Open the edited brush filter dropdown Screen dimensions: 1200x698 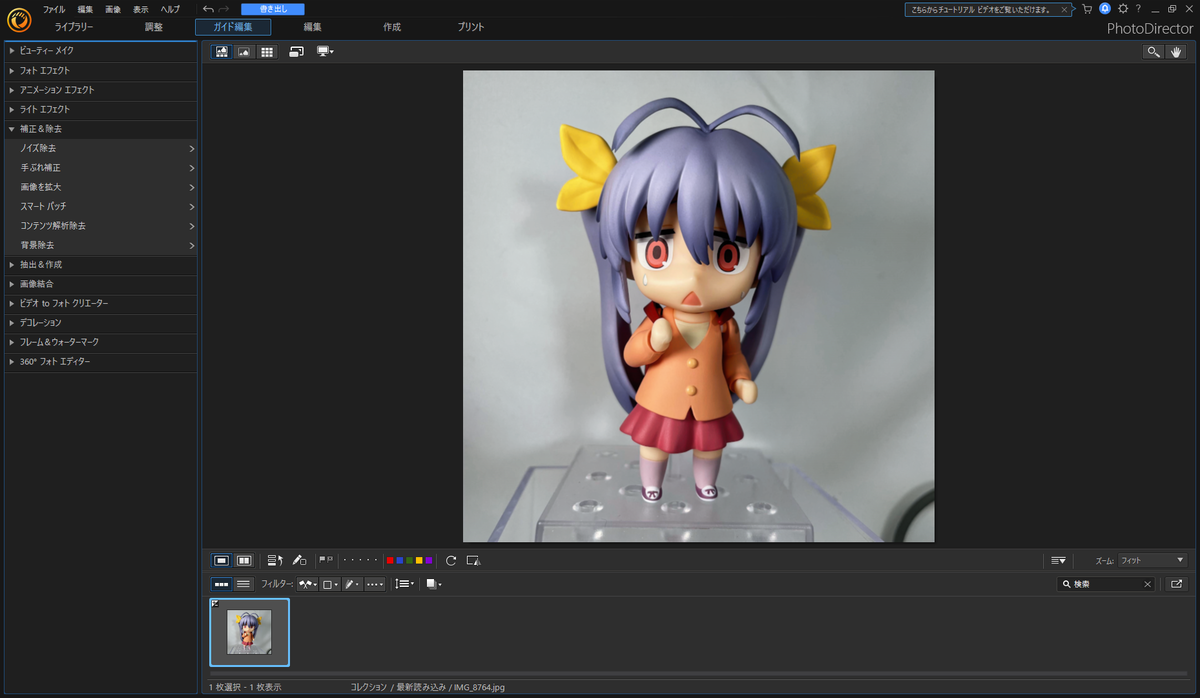coord(352,584)
